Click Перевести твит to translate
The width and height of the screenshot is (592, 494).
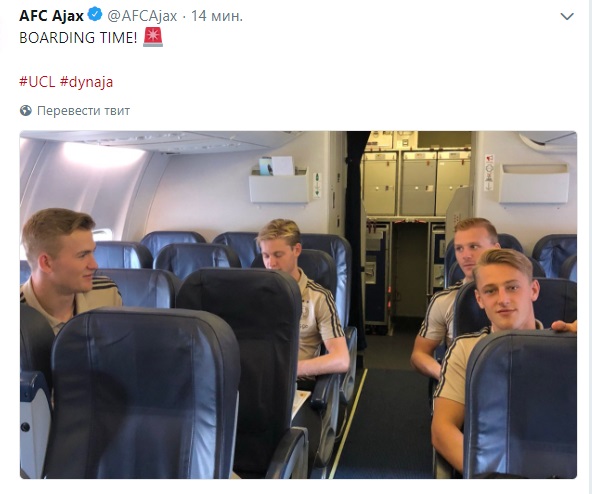pos(83,111)
